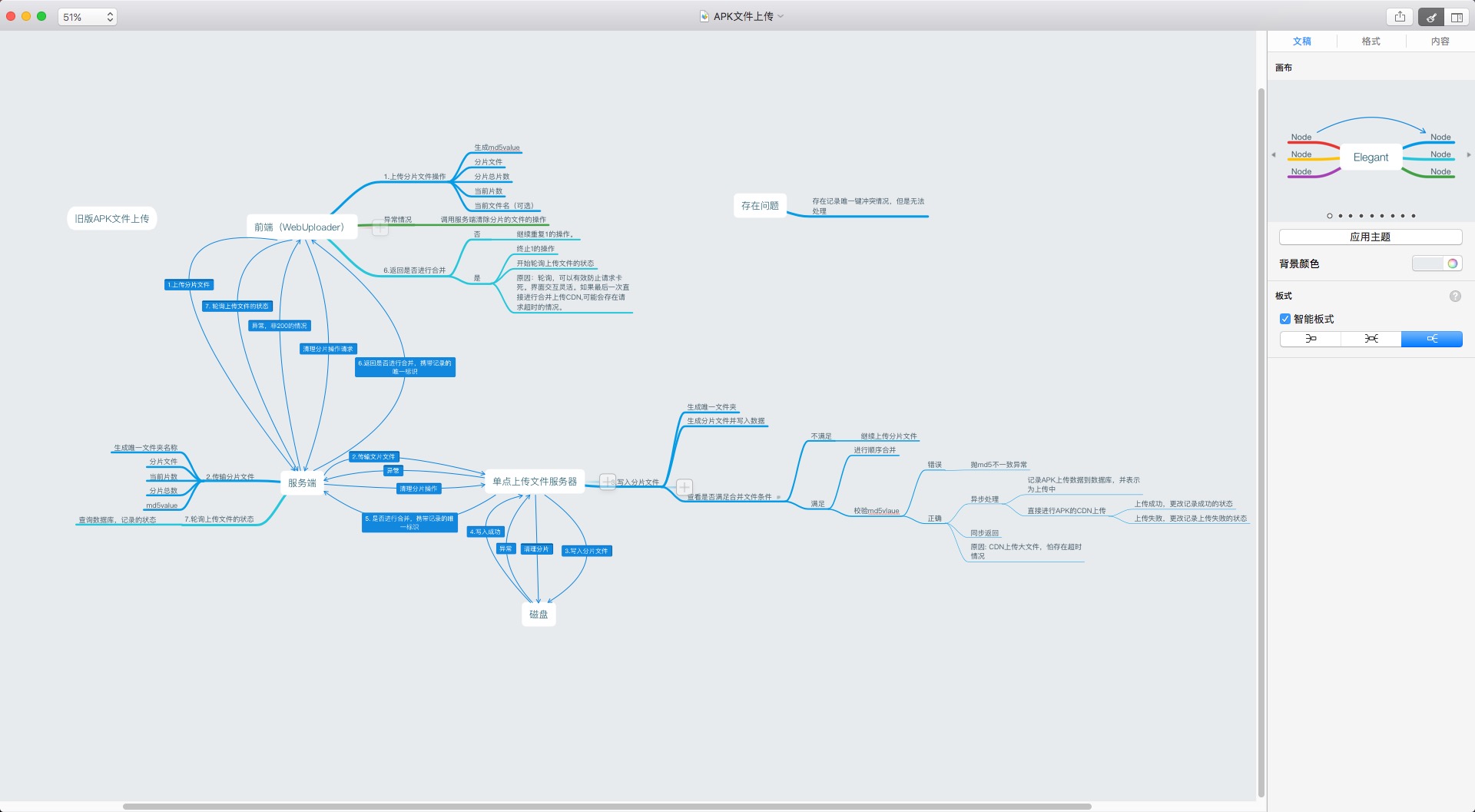Select the 直接进行APK的CDN上传 node
Image resolution: width=1475 pixels, height=812 pixels.
[1066, 511]
